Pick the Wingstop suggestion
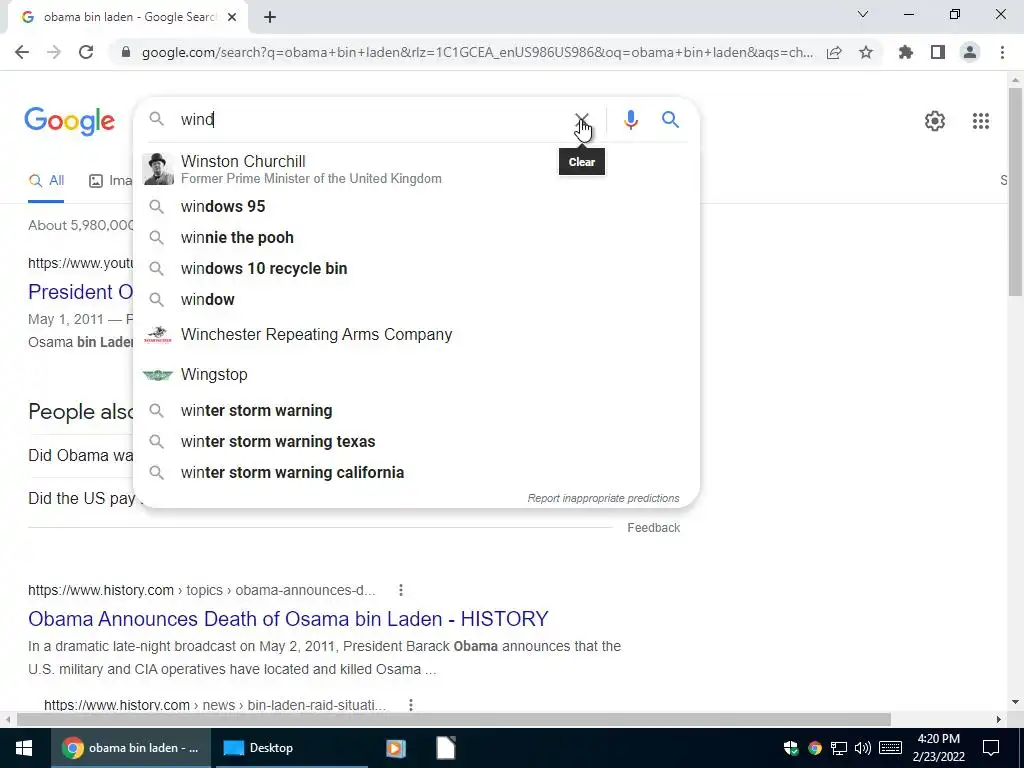This screenshot has width=1024, height=768. tap(416, 375)
